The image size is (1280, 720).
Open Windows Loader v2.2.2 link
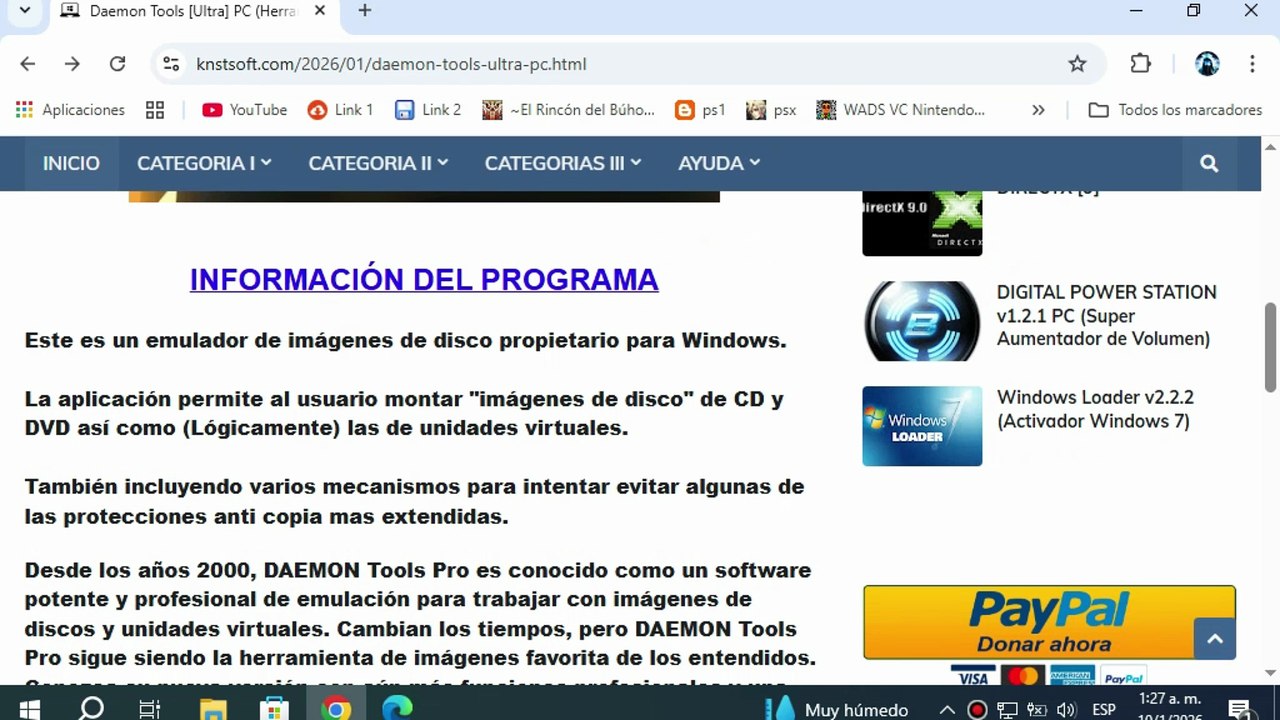(1095, 409)
